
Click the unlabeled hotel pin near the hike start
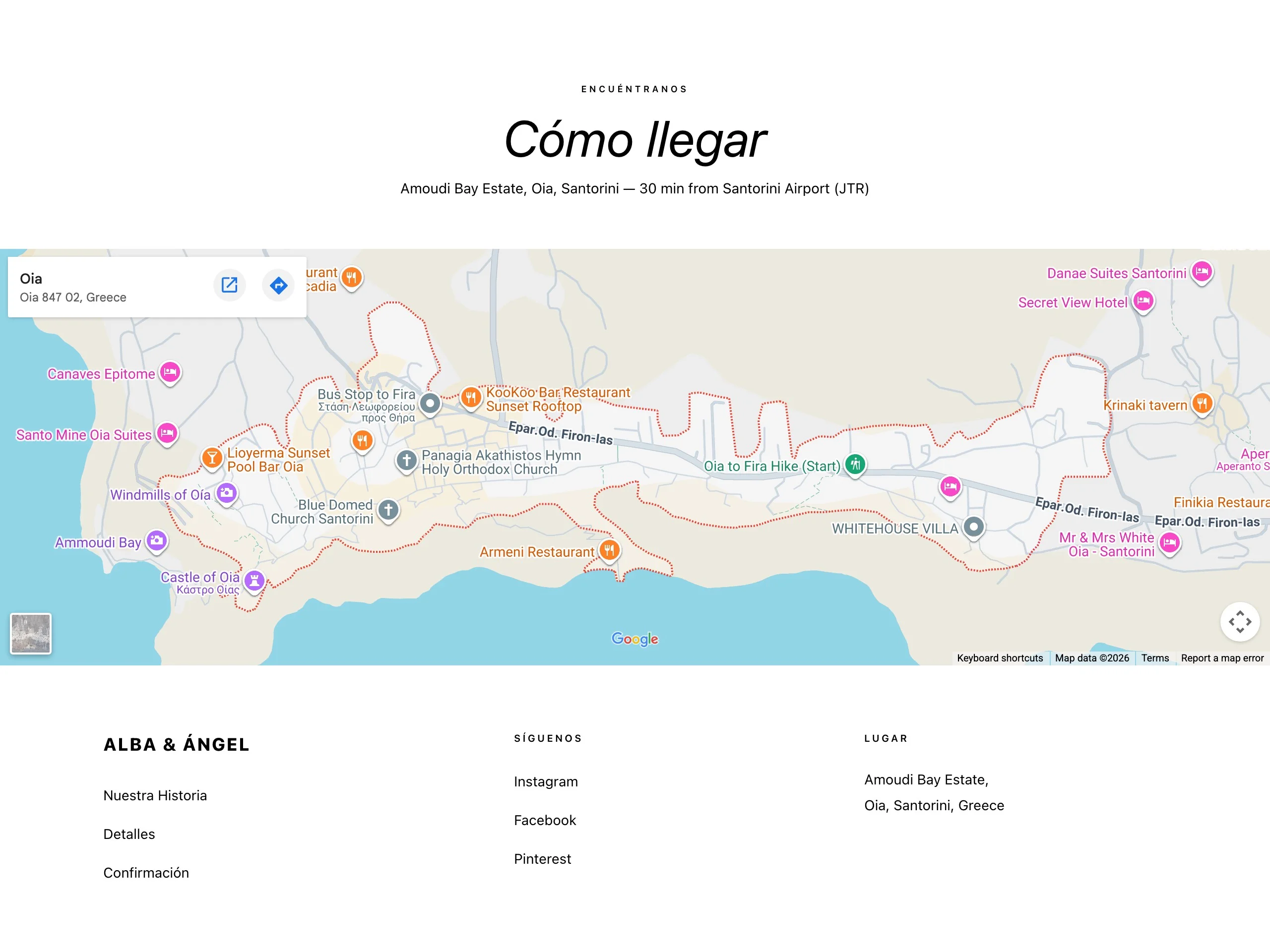950,488
